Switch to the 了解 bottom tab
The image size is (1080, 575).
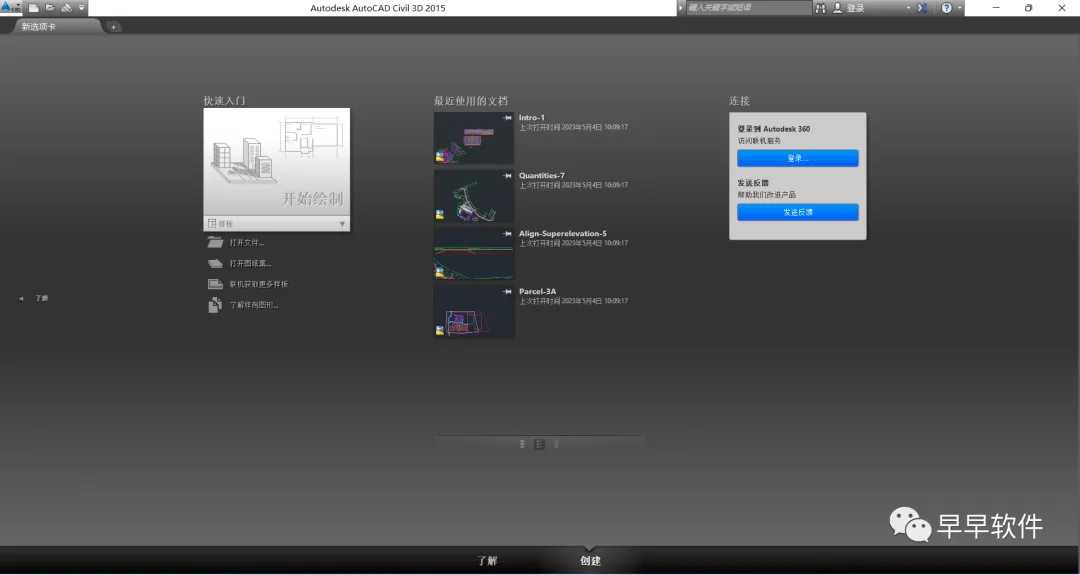pyautogui.click(x=488, y=561)
